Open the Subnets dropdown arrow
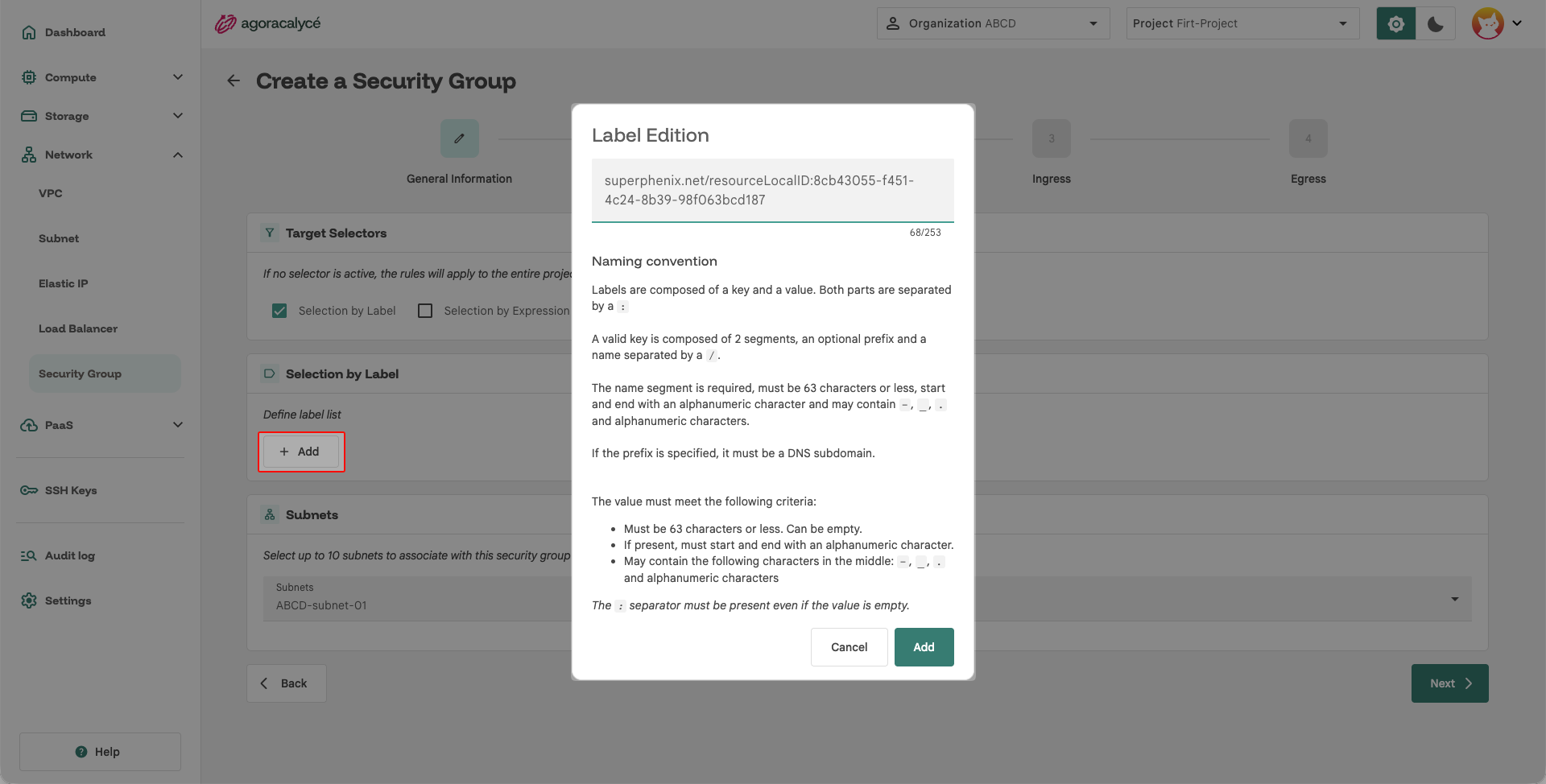1546x784 pixels. (1455, 599)
